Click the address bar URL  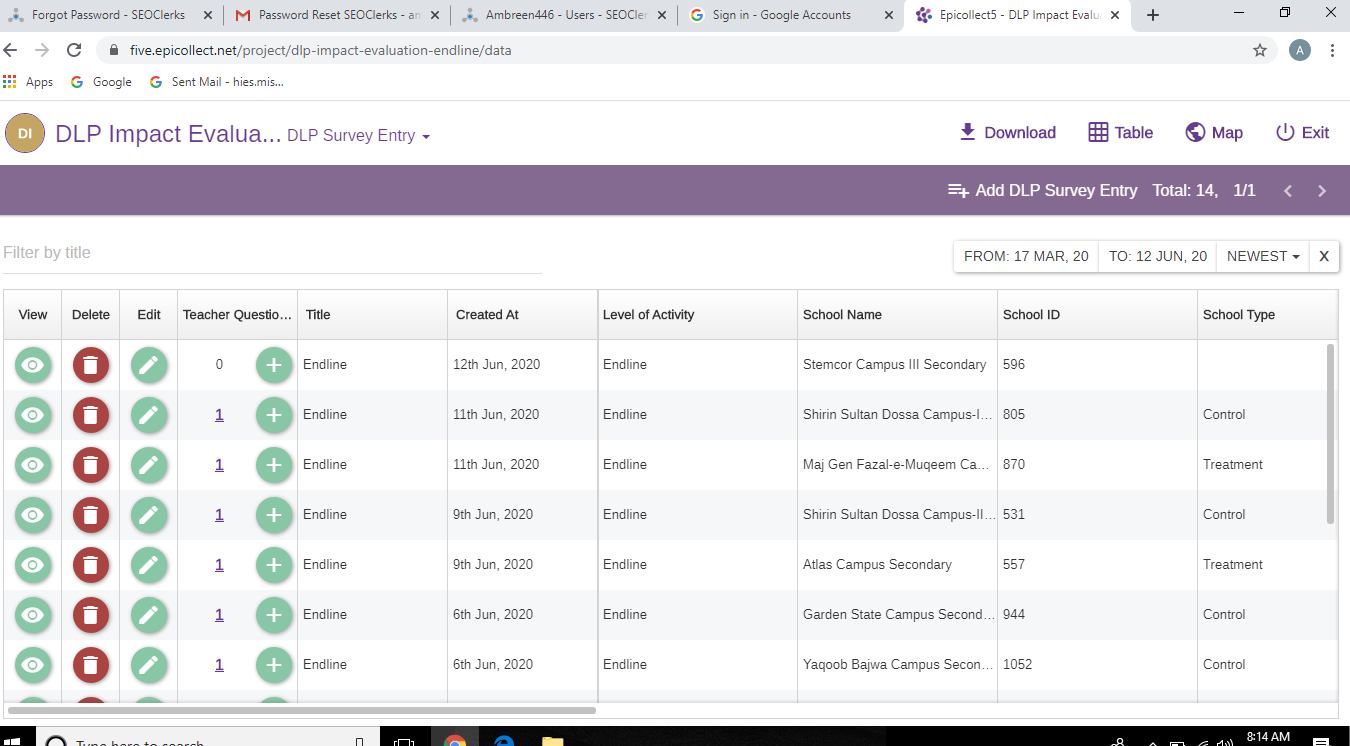click(320, 50)
